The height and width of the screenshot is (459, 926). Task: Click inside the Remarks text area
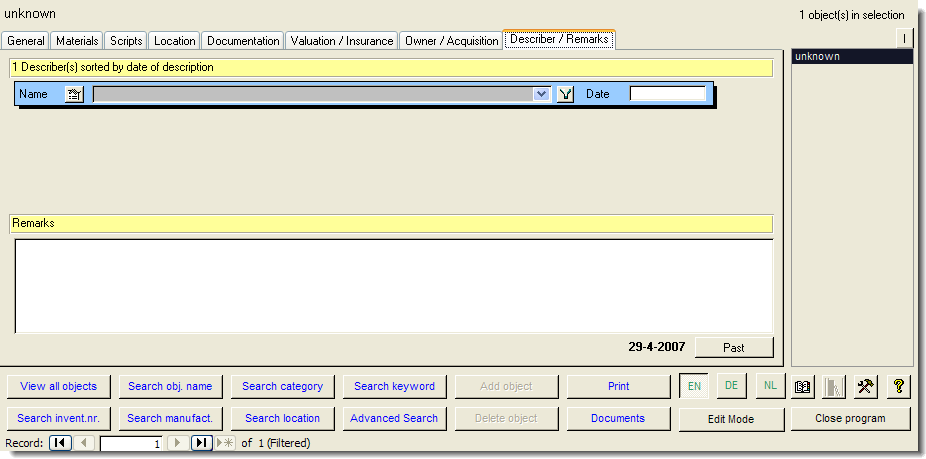click(x=393, y=285)
